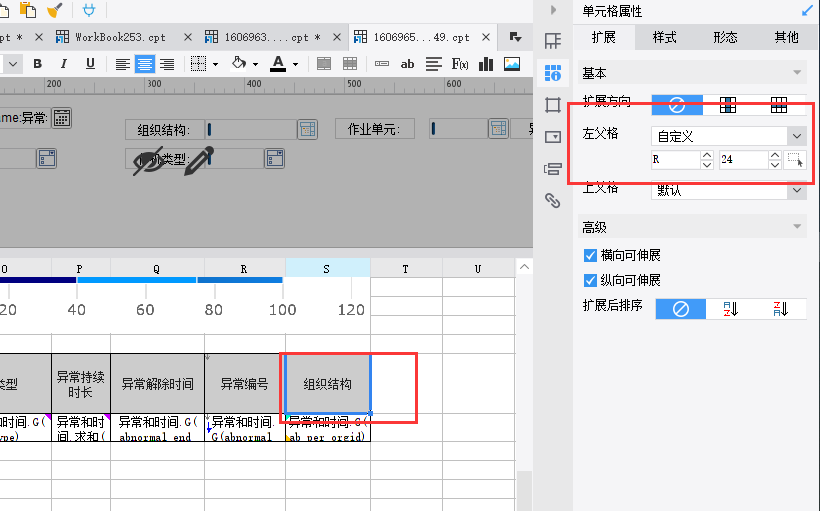
Task: Apply underline formatting
Action: tap(90, 64)
